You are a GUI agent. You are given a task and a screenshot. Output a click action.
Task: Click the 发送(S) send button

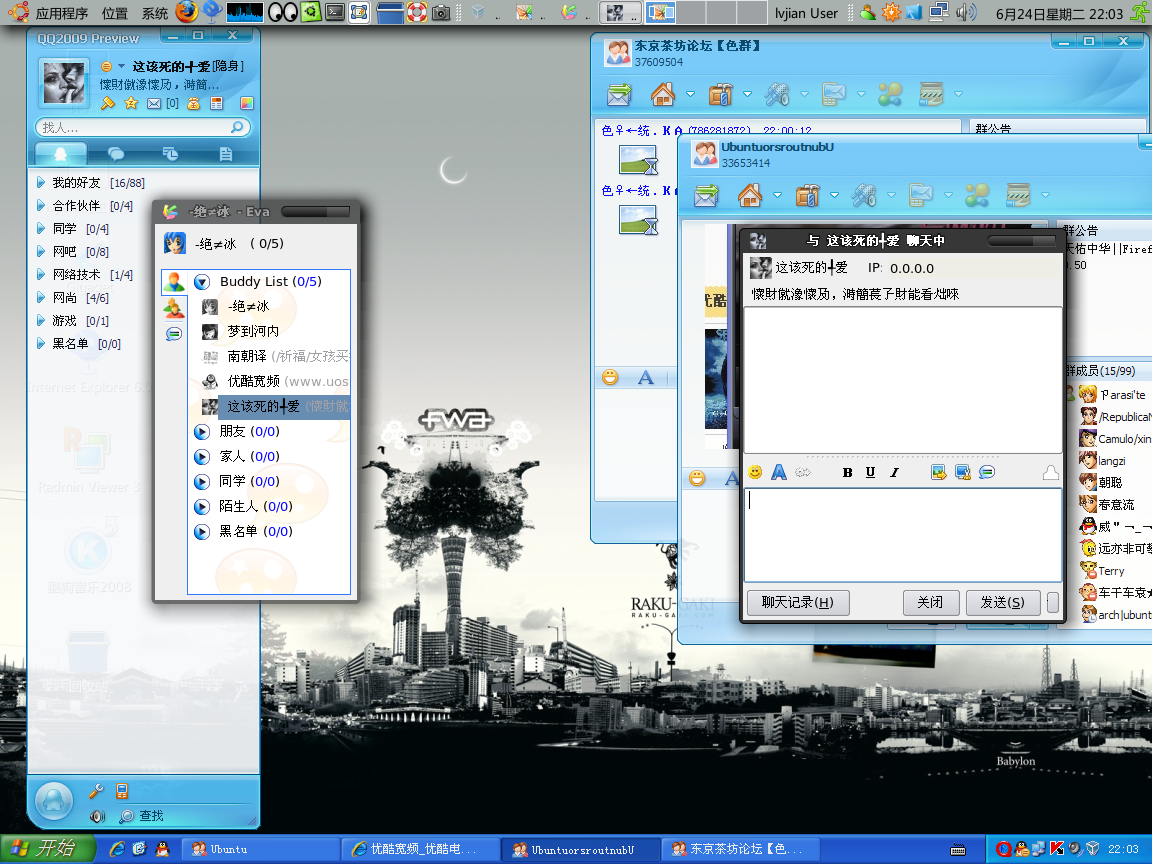coord(1003,602)
